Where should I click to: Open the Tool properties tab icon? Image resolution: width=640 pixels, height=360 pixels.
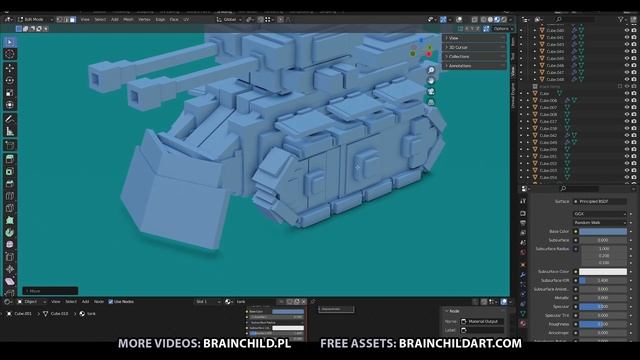(523, 201)
